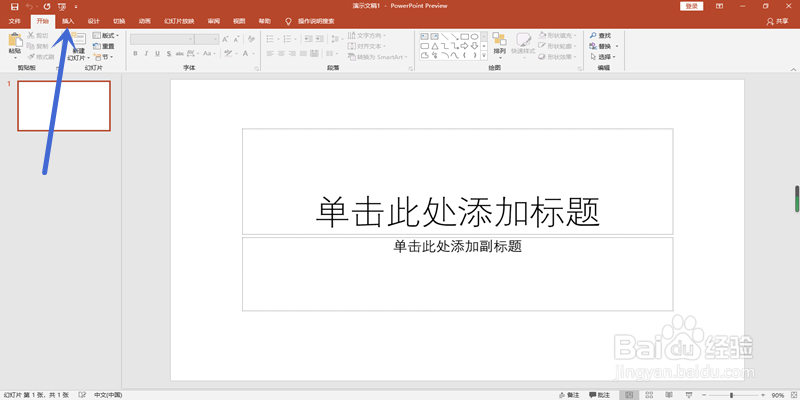Switch to the 视图 ribbon tab
Screen dimensions: 800x400
[239, 21]
